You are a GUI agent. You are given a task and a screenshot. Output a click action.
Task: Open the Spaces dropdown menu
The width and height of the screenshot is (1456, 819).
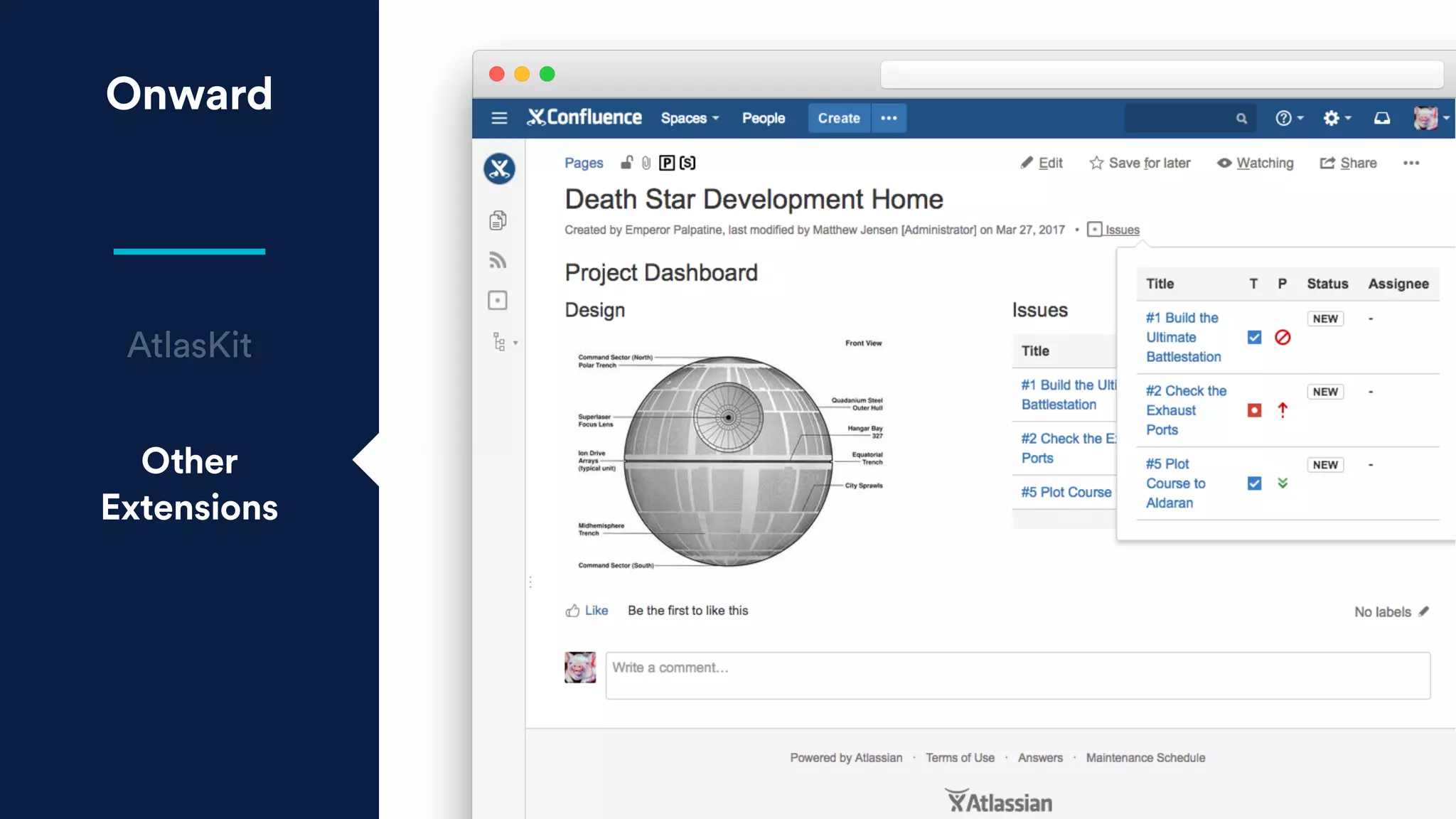click(690, 118)
